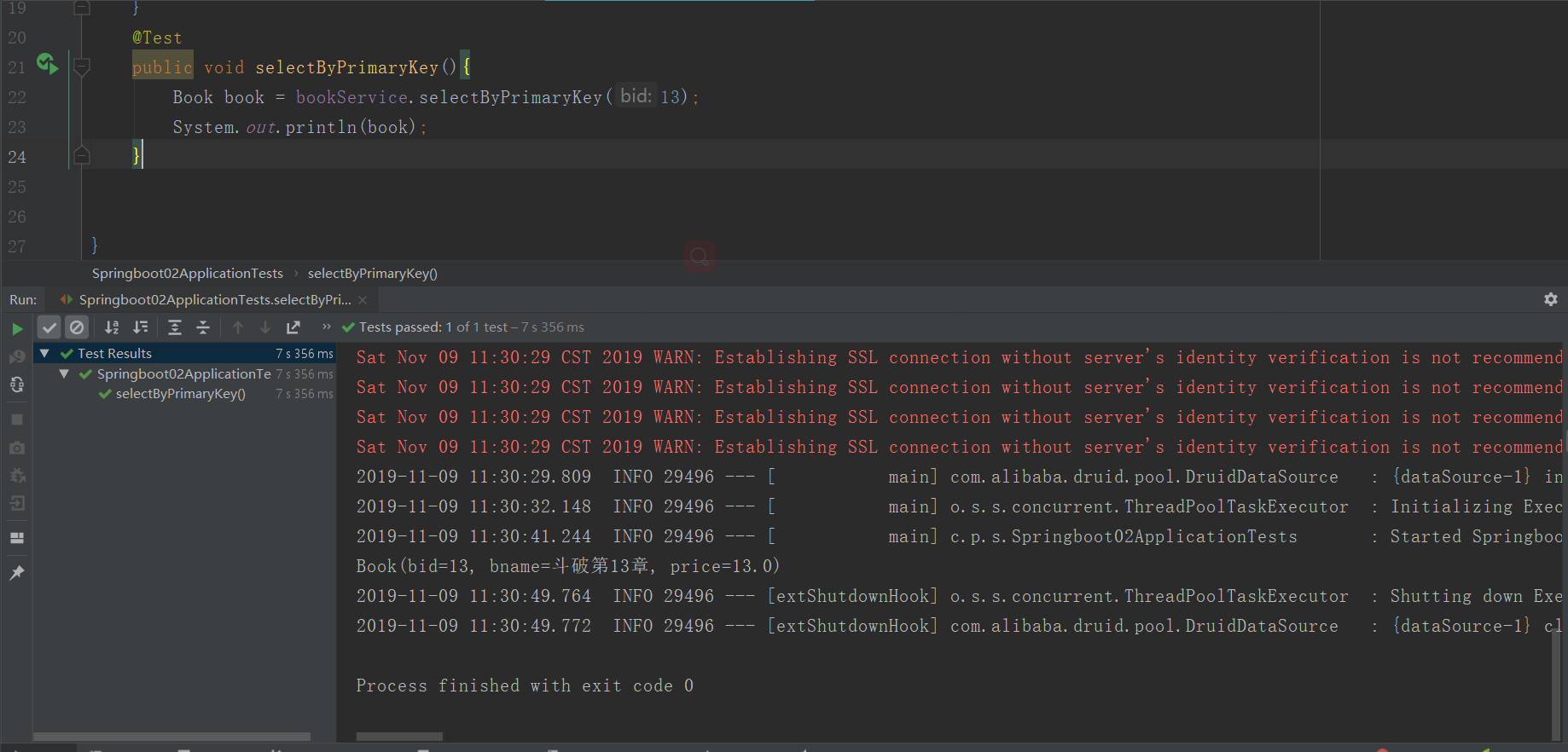This screenshot has width=1568, height=752.
Task: Select Springboot02ApplicationTe test class row
Action: (x=185, y=373)
